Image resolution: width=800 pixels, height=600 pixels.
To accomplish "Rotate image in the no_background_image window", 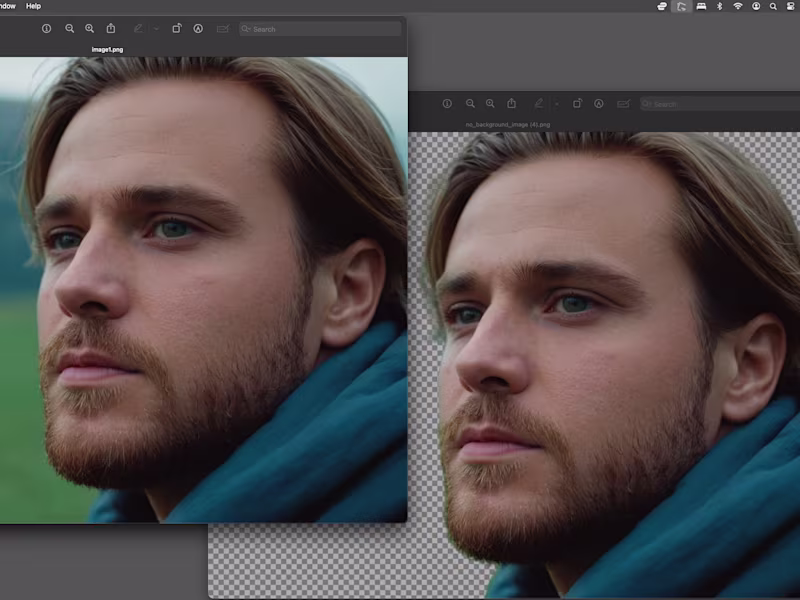I will click(x=577, y=104).
